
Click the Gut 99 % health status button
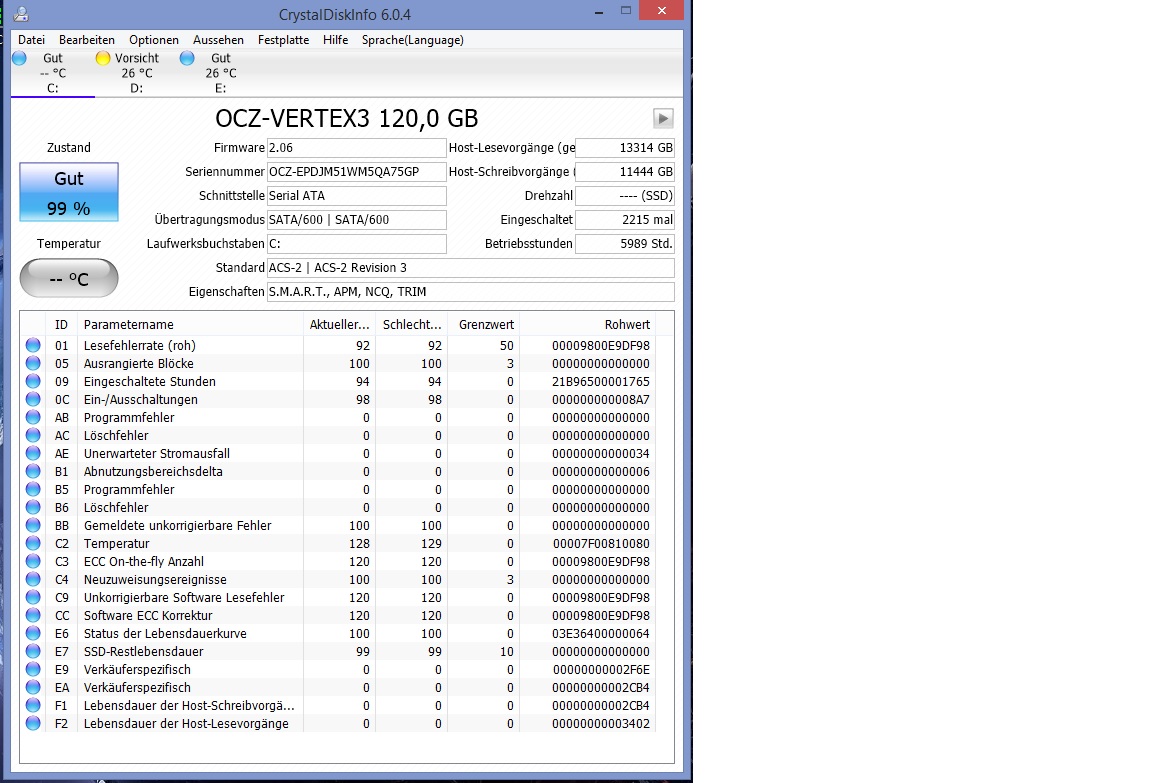click(x=68, y=192)
